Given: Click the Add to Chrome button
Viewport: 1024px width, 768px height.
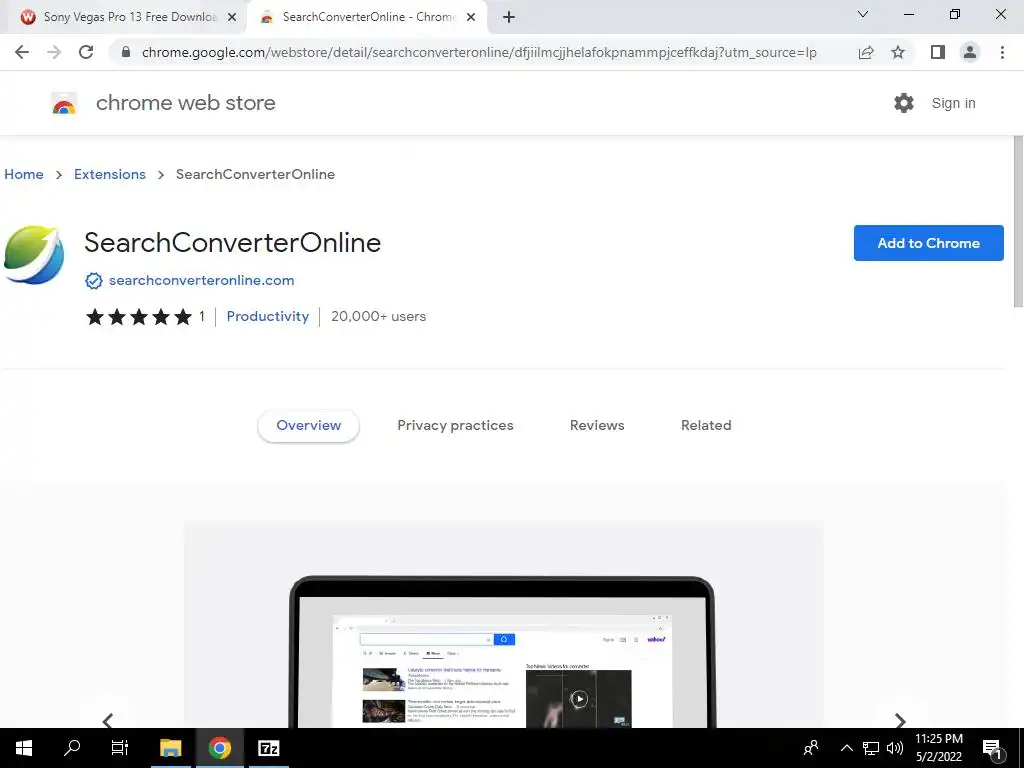Looking at the screenshot, I should coord(929,243).
